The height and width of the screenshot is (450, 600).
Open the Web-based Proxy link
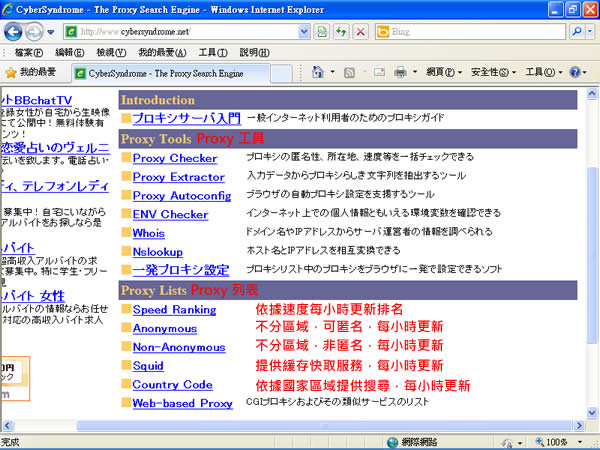183,404
